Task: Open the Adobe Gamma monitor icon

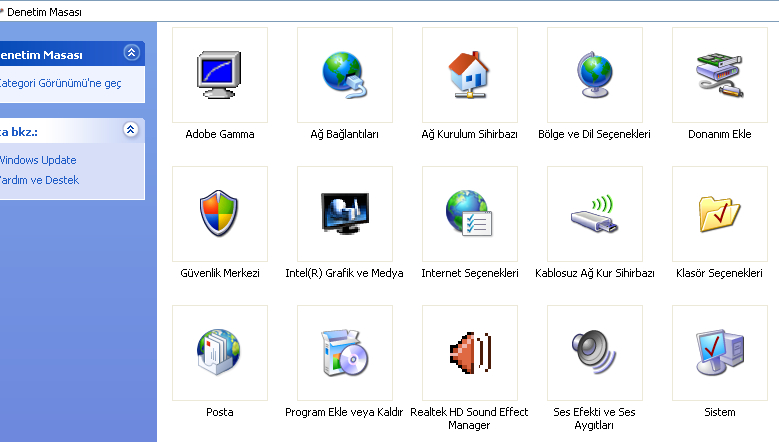Action: pyautogui.click(x=220, y=75)
